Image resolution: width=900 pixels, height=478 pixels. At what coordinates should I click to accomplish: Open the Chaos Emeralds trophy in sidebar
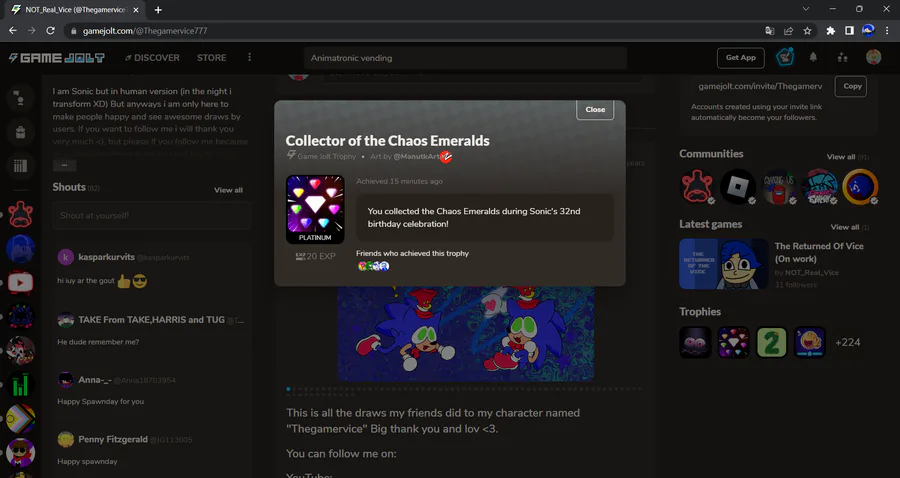[x=733, y=342]
